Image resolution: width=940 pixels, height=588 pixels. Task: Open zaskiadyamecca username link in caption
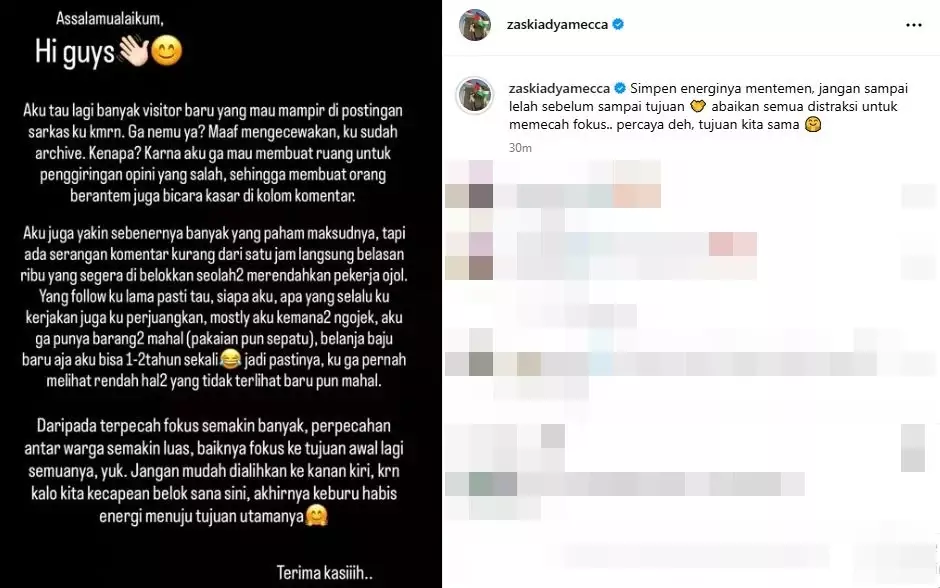(x=559, y=89)
